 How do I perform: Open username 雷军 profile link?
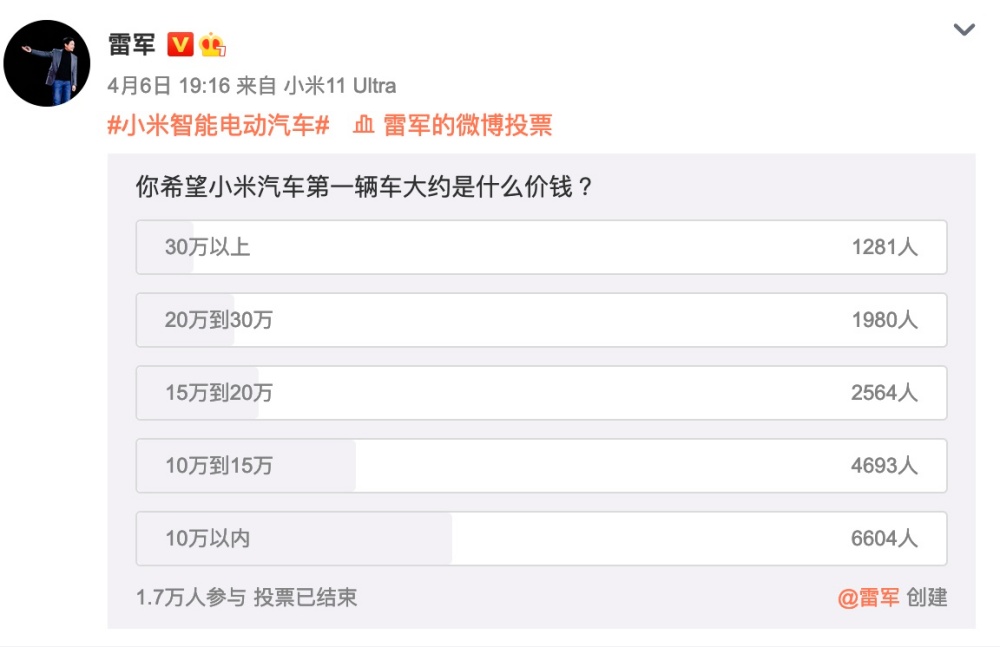tap(132, 45)
